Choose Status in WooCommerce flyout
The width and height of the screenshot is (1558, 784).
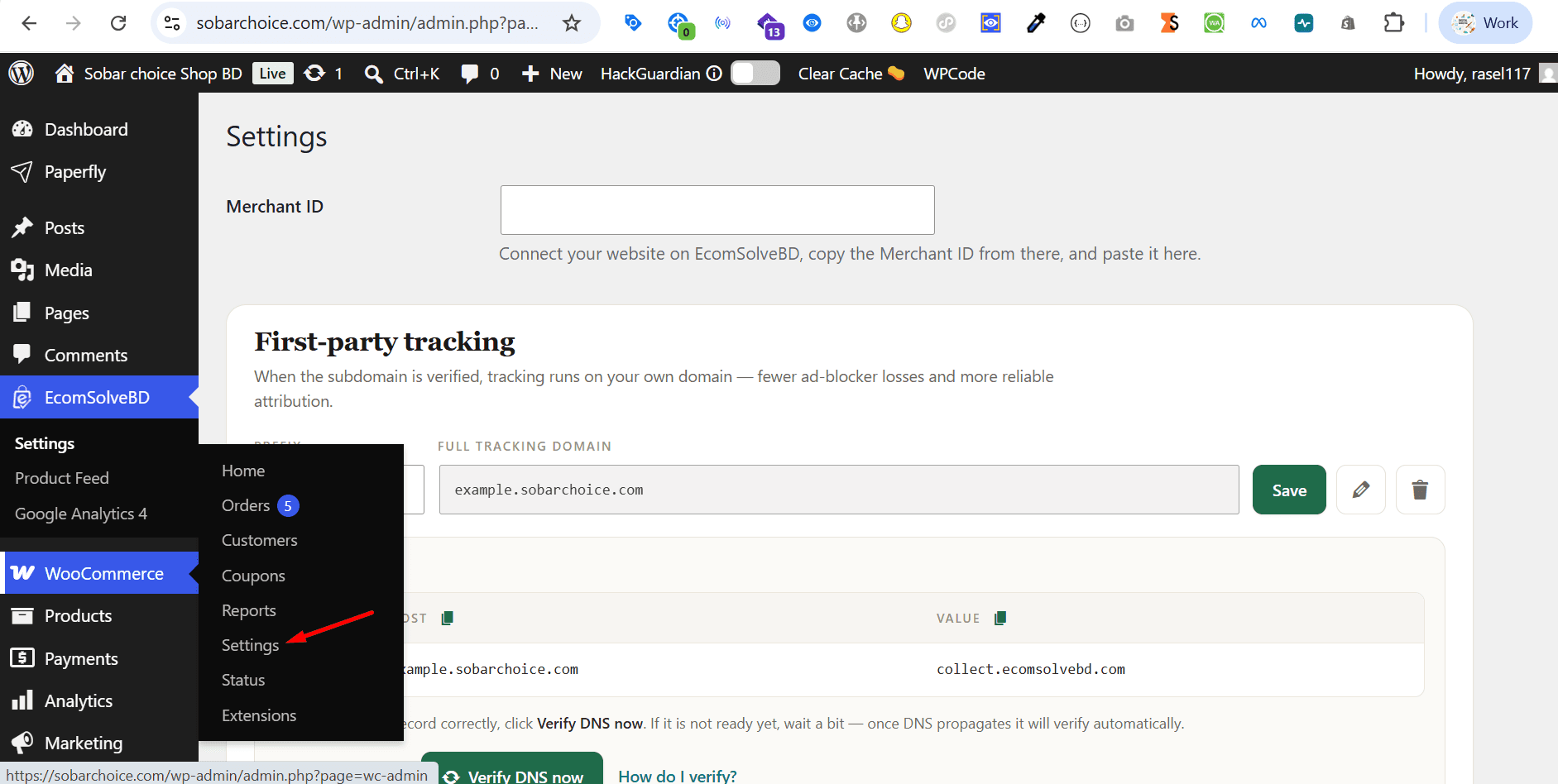(x=243, y=680)
